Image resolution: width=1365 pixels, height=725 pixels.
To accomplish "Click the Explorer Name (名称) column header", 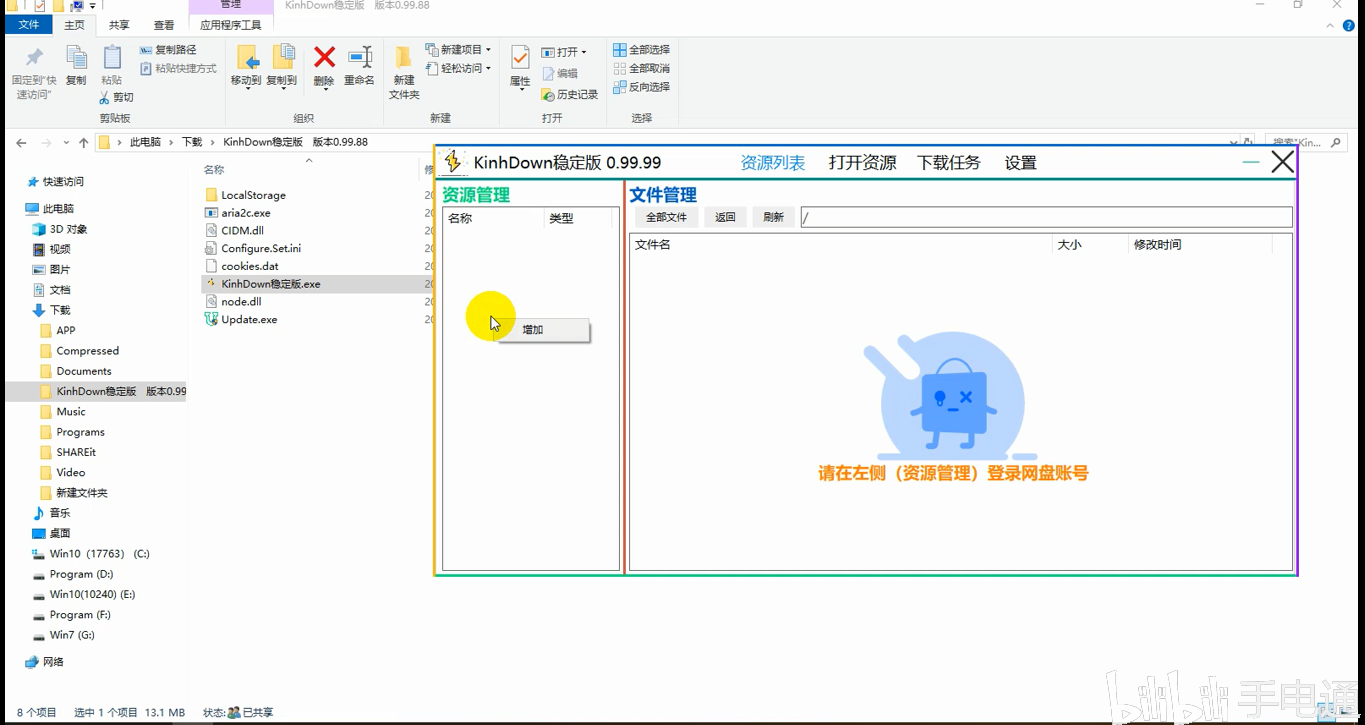I will (310, 170).
